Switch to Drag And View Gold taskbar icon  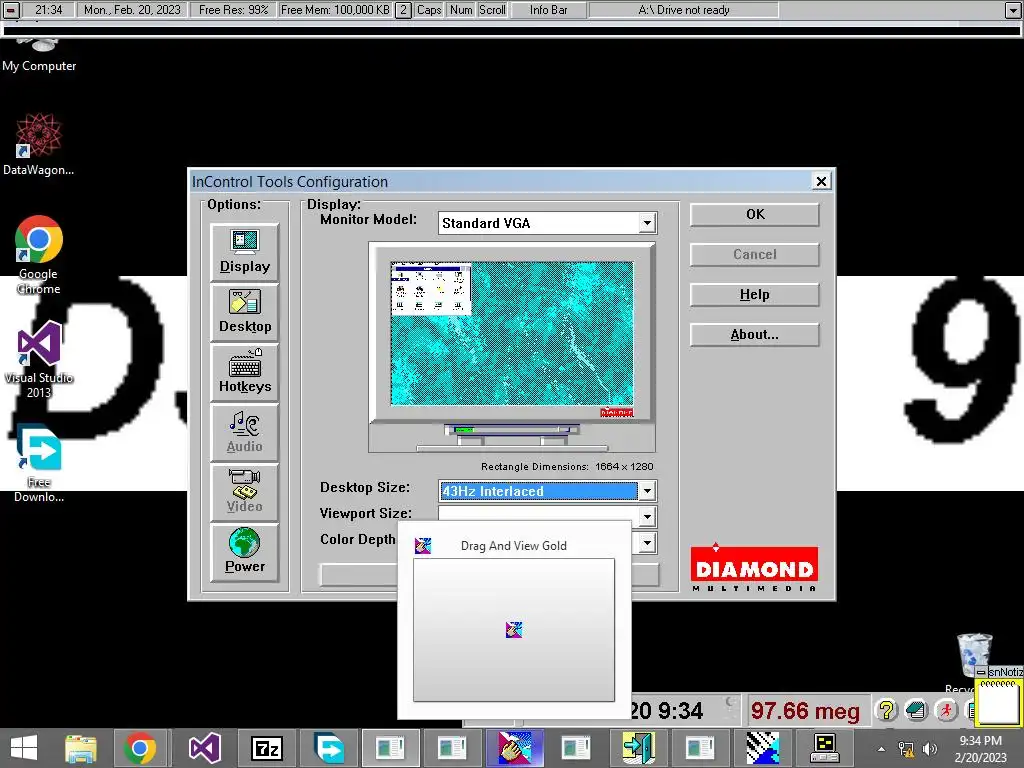pyautogui.click(x=515, y=748)
